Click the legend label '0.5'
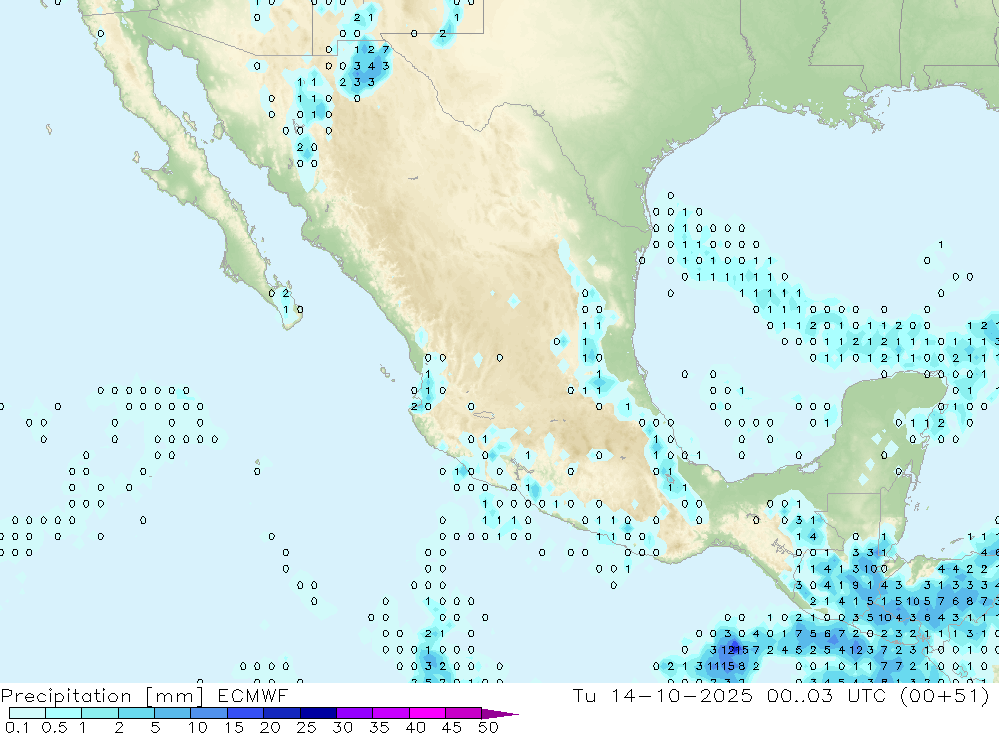 [54, 727]
